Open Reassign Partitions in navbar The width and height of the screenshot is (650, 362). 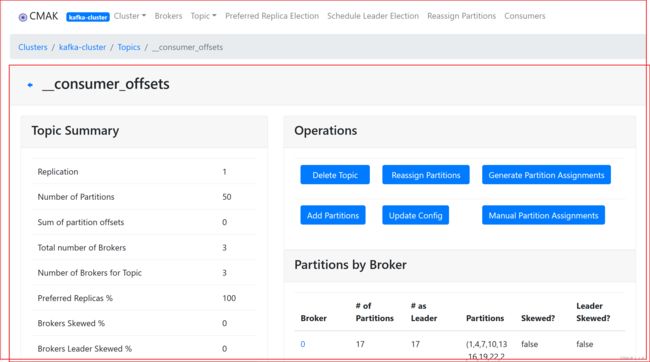click(x=461, y=16)
